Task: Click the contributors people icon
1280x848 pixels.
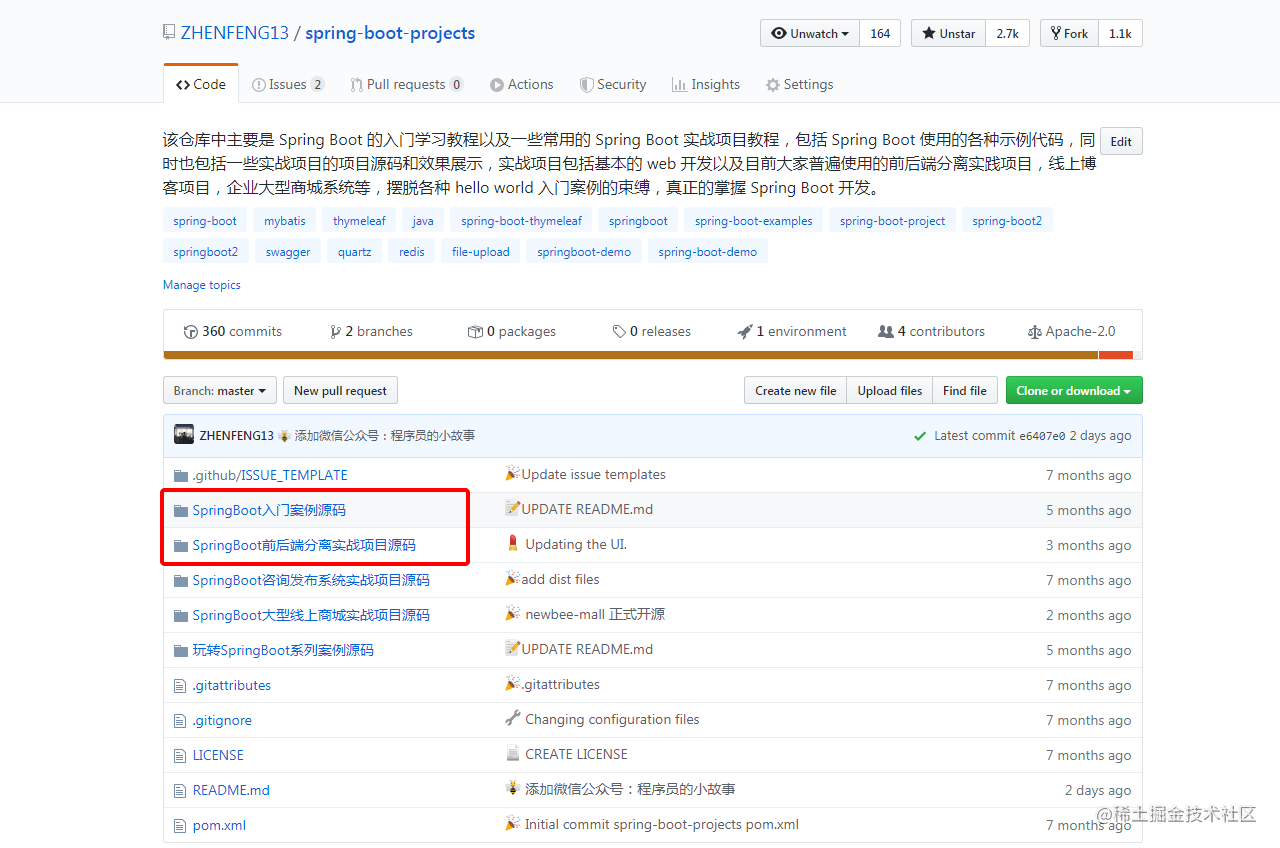Action: (886, 332)
